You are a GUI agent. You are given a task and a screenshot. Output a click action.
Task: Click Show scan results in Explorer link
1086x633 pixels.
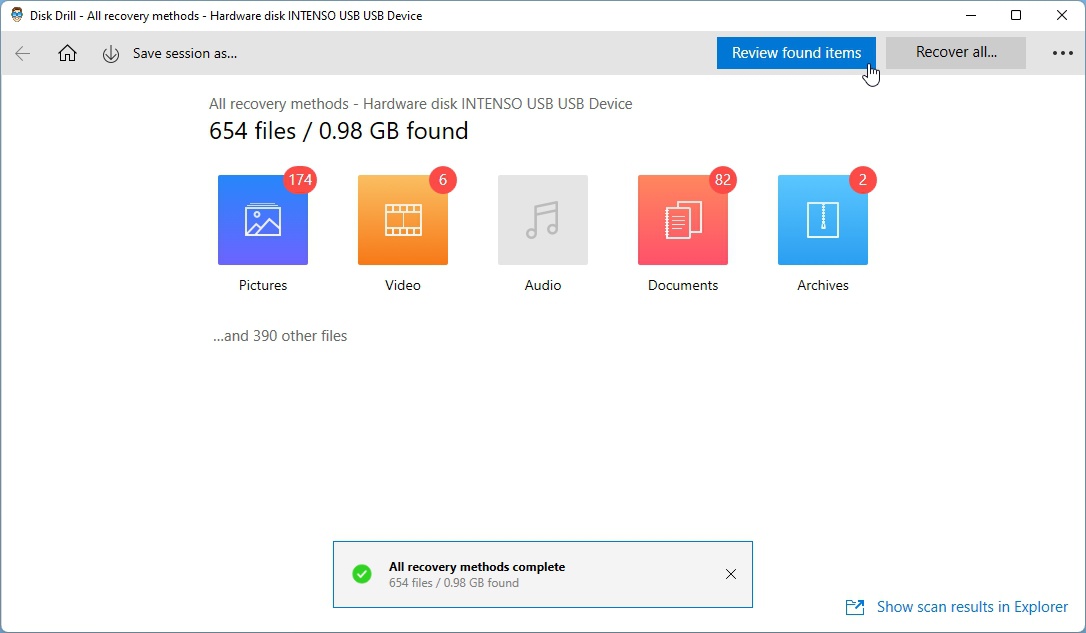coord(972,607)
